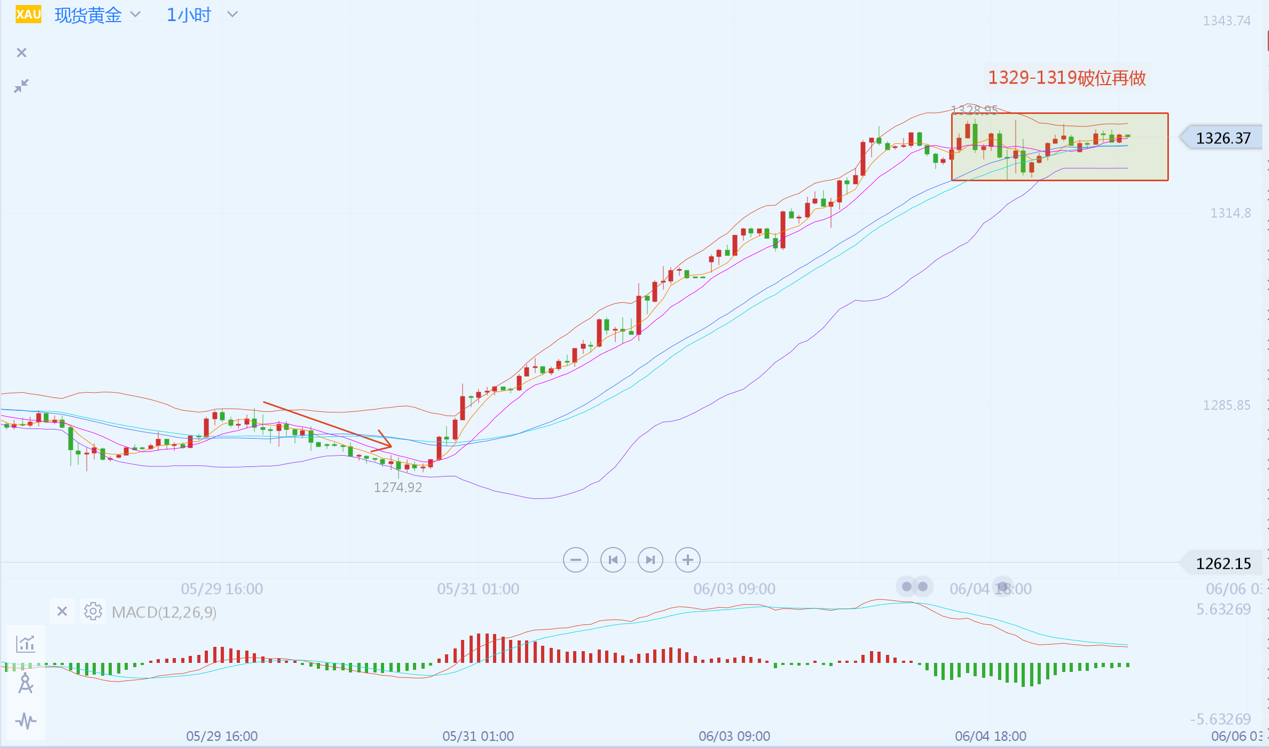Open MACD indicator settings gear
The image size is (1269, 748).
tap(93, 611)
